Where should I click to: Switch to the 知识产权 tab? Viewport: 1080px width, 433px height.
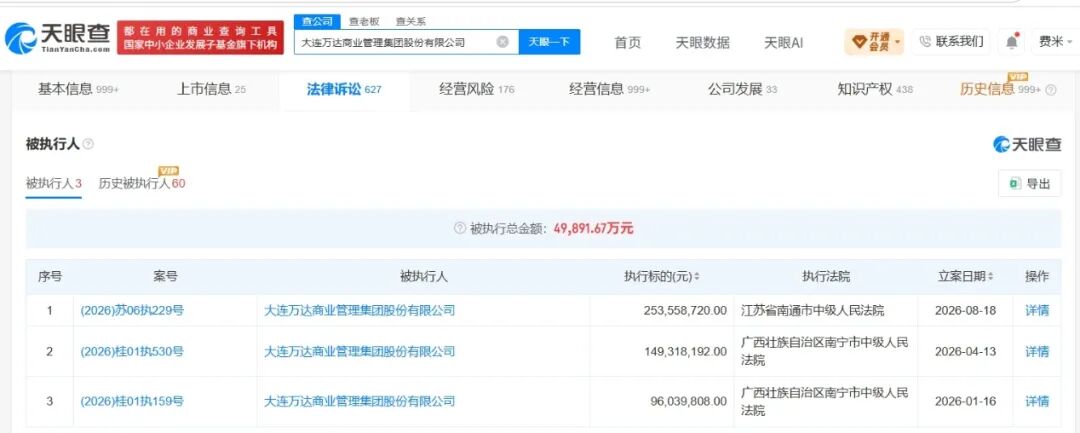click(875, 89)
